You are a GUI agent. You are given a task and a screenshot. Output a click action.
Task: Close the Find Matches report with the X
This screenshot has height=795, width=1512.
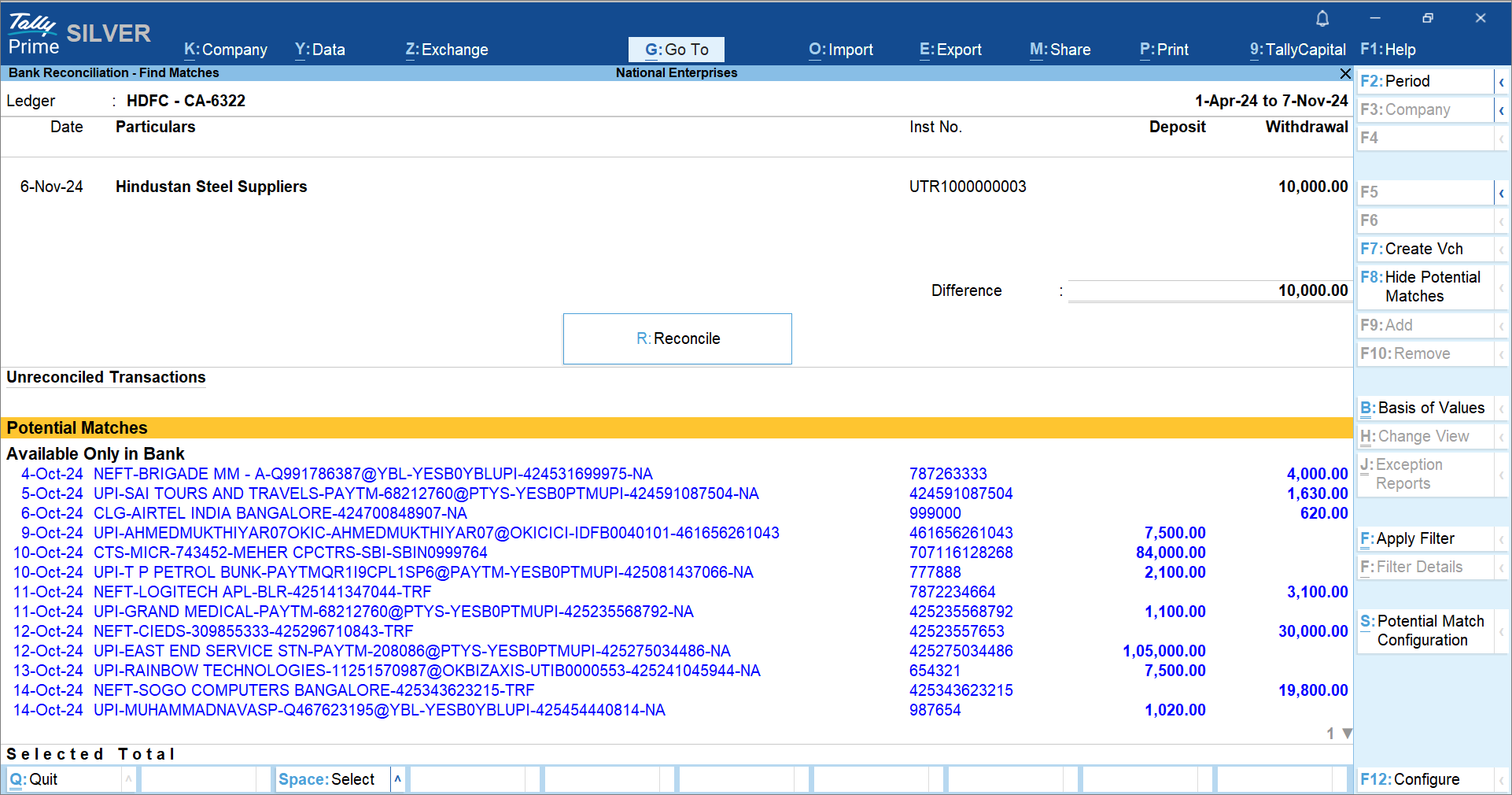[x=1345, y=73]
